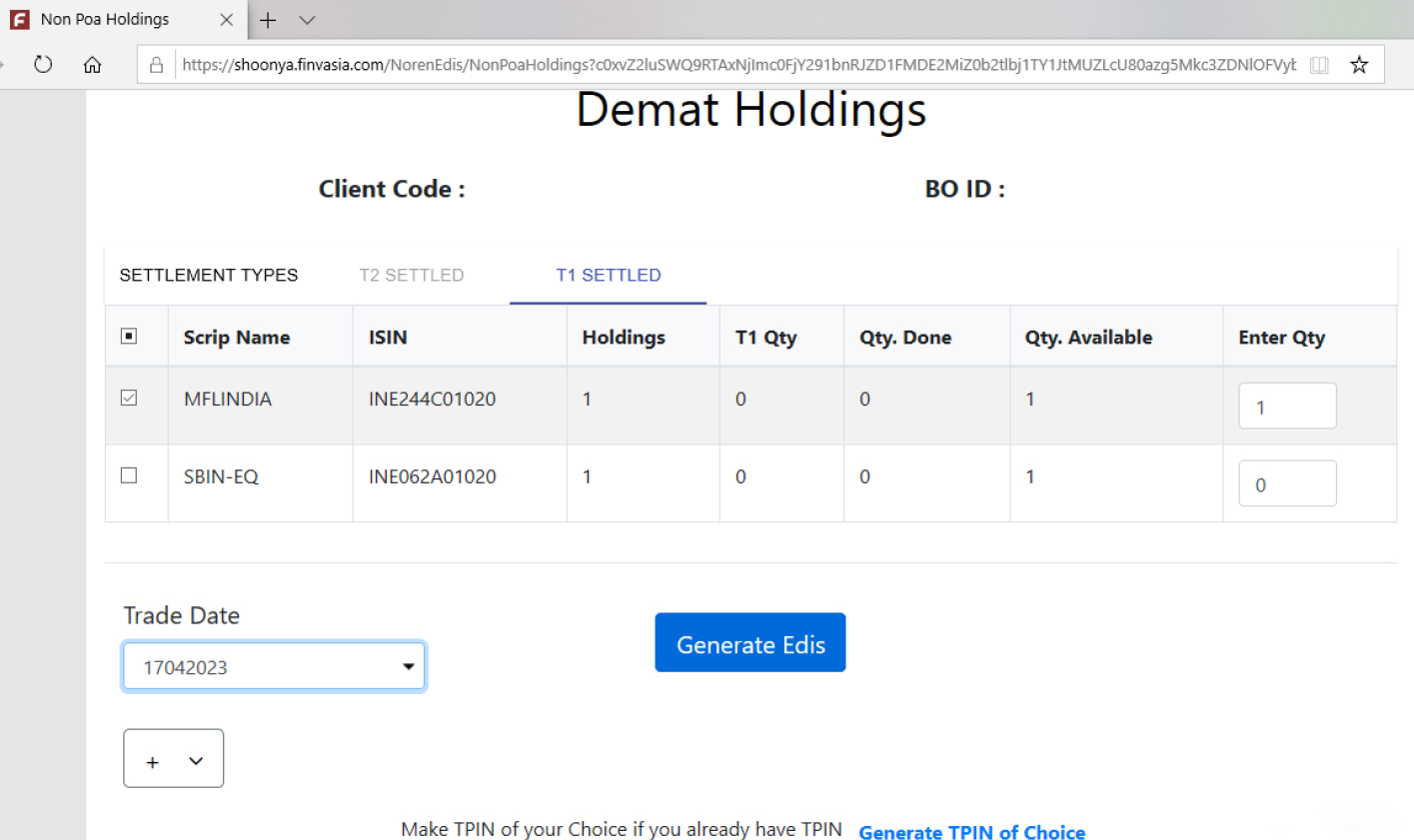
Task: Click the browser address bar URL
Action: (739, 65)
